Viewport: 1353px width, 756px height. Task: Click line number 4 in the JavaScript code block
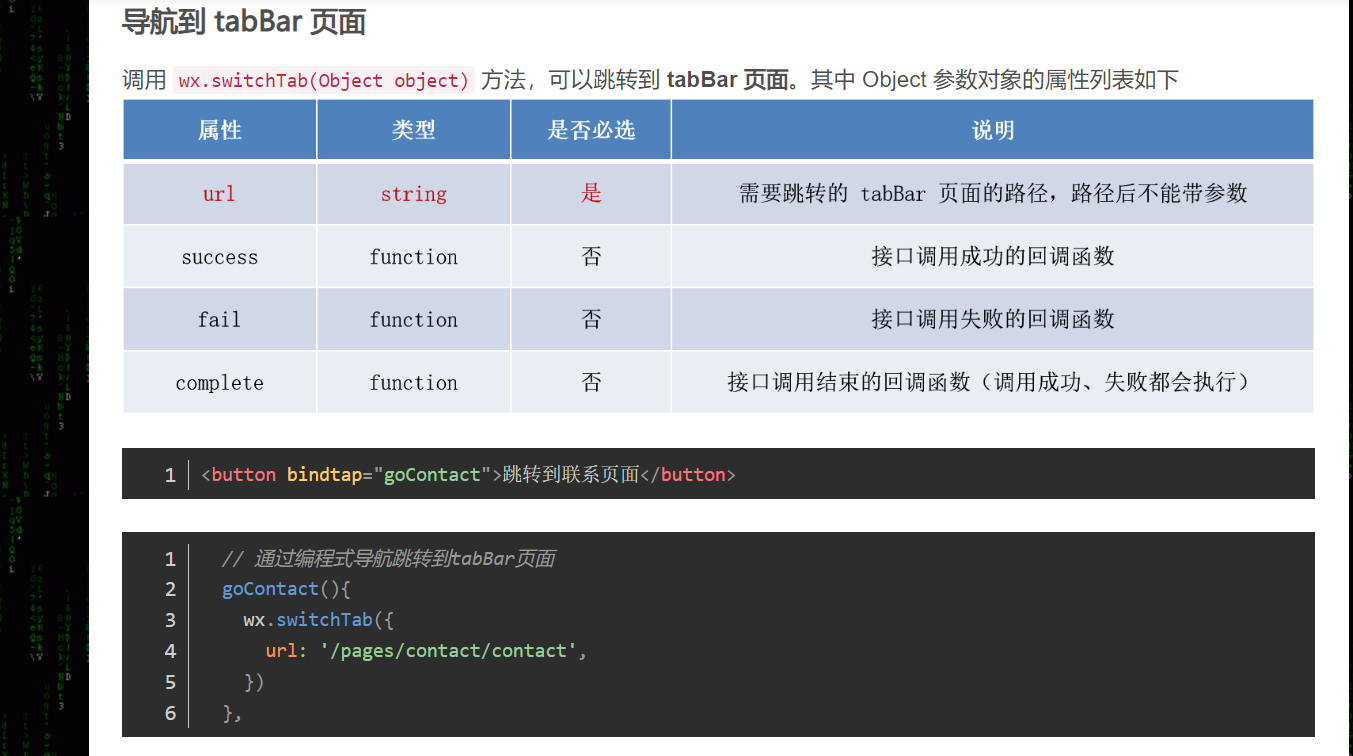170,651
